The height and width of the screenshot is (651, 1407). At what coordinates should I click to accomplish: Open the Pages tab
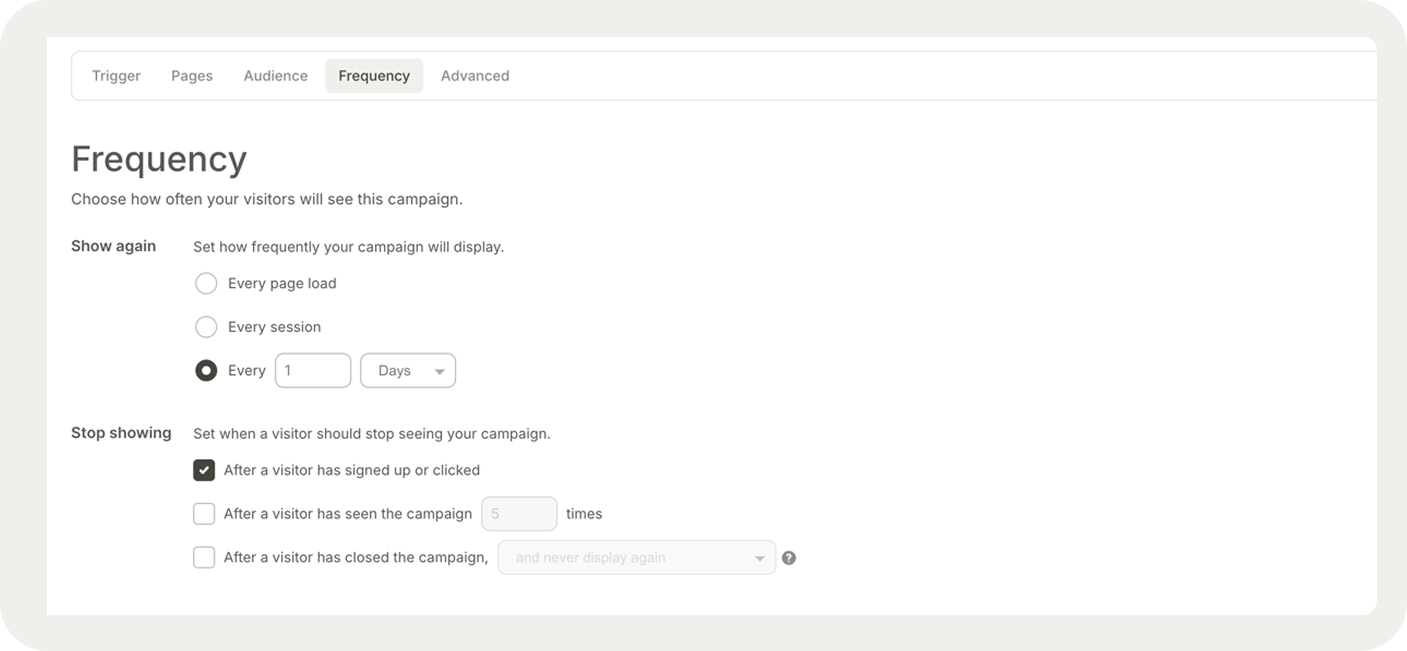pos(192,76)
